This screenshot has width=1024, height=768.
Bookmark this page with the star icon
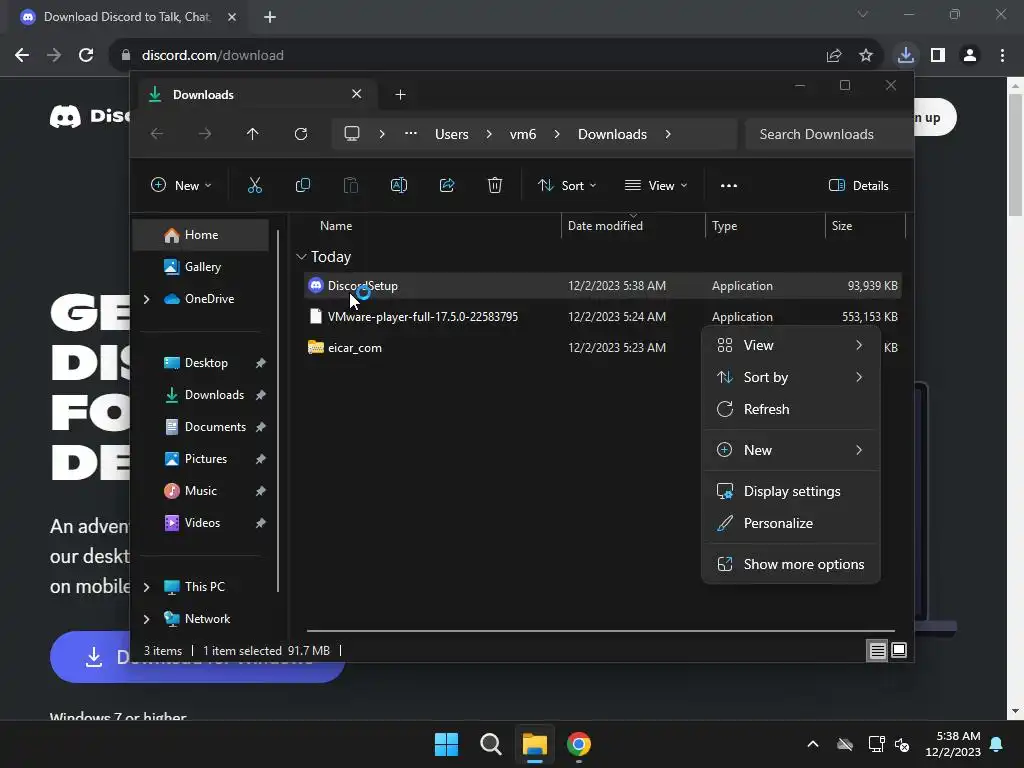coord(866,56)
